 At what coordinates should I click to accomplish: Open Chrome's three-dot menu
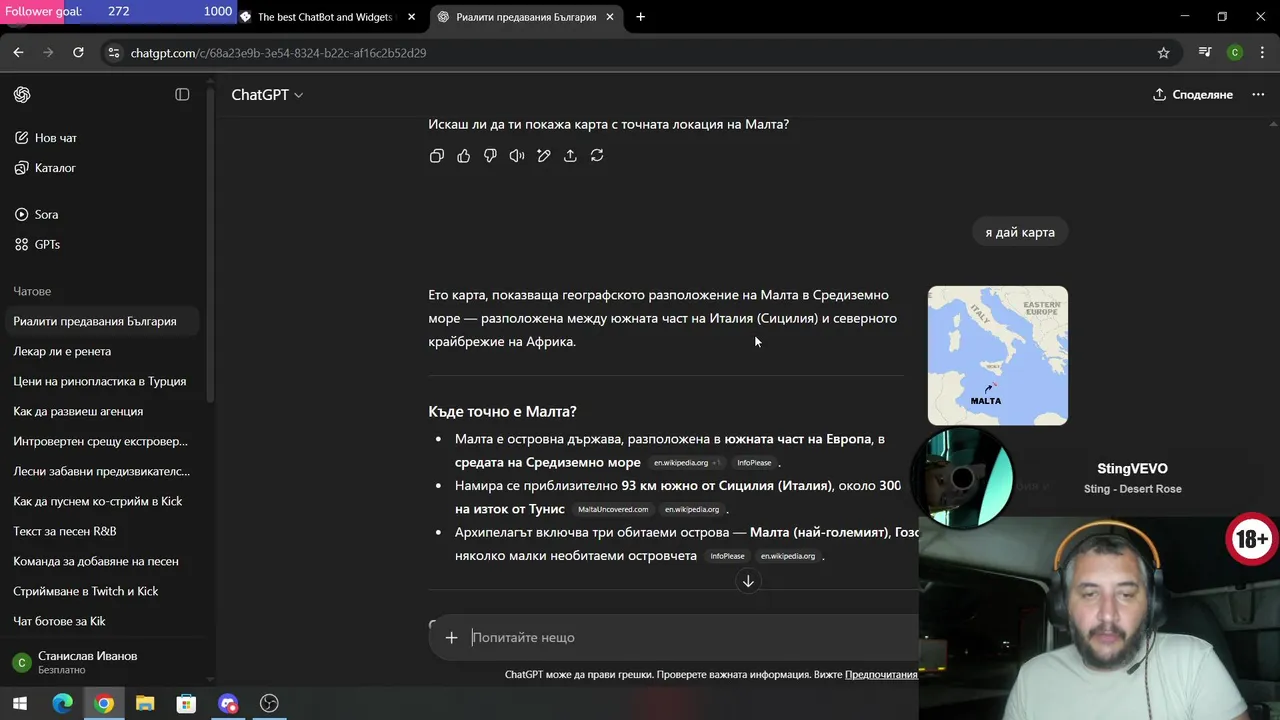[1262, 53]
